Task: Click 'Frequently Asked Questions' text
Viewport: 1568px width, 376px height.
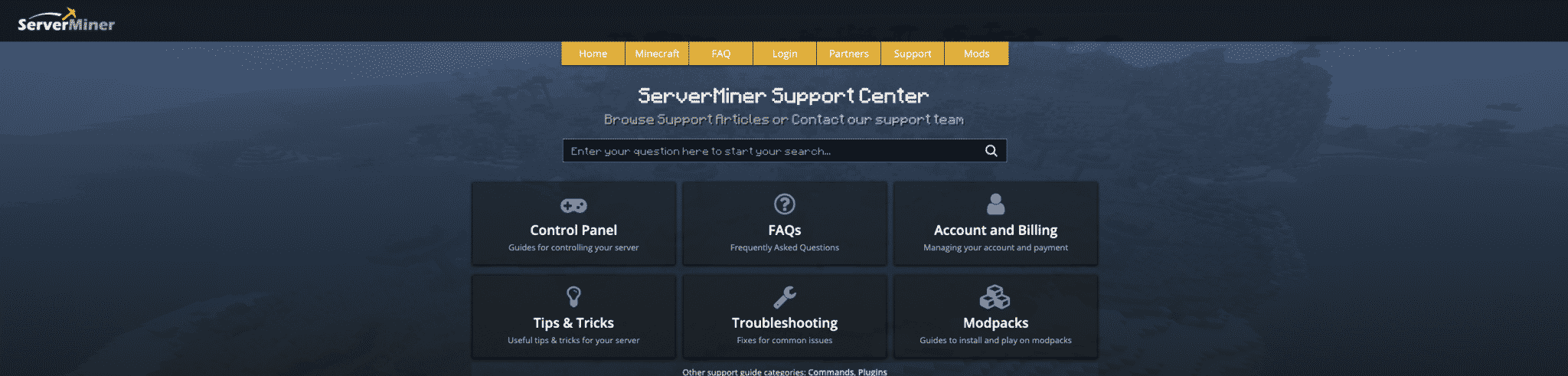Action: tap(785, 247)
